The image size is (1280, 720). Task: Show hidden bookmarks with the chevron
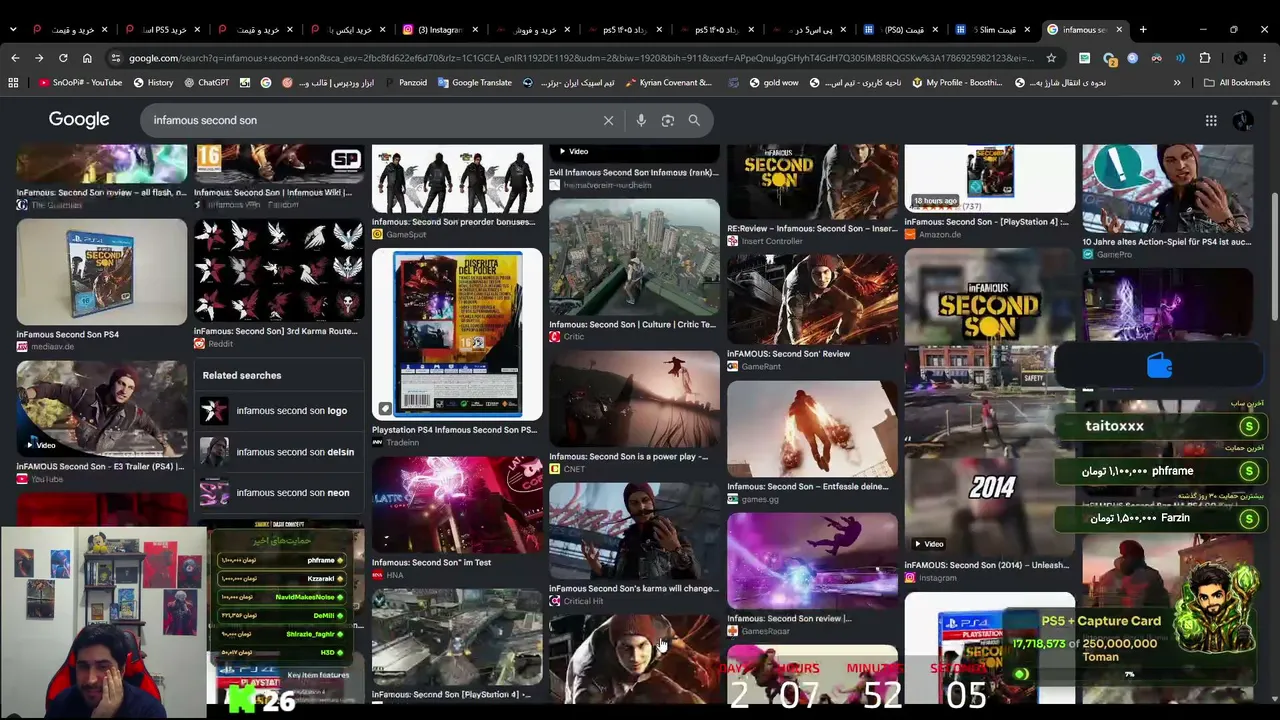pyautogui.click(x=1177, y=83)
